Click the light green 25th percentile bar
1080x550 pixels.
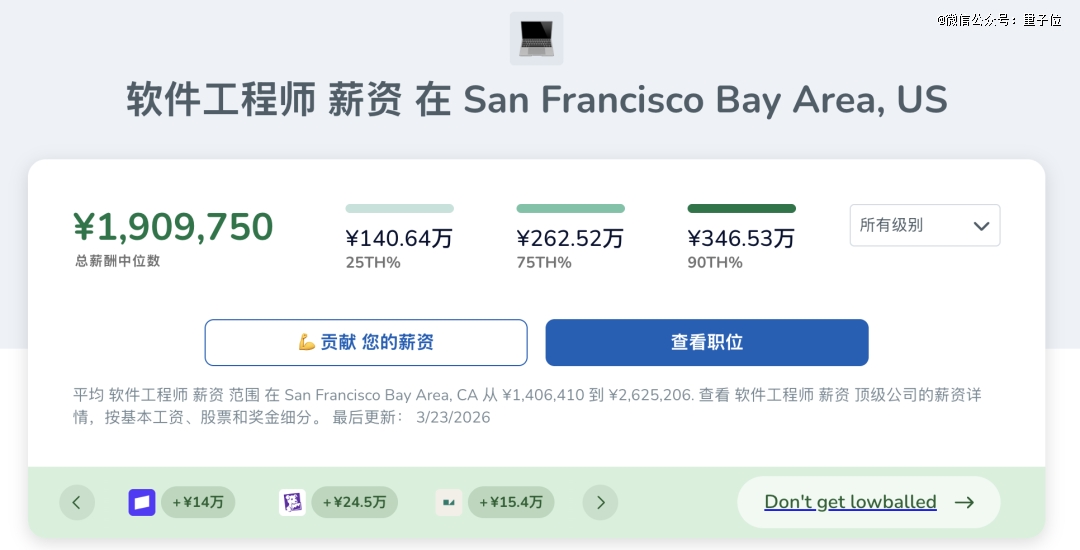click(x=399, y=209)
